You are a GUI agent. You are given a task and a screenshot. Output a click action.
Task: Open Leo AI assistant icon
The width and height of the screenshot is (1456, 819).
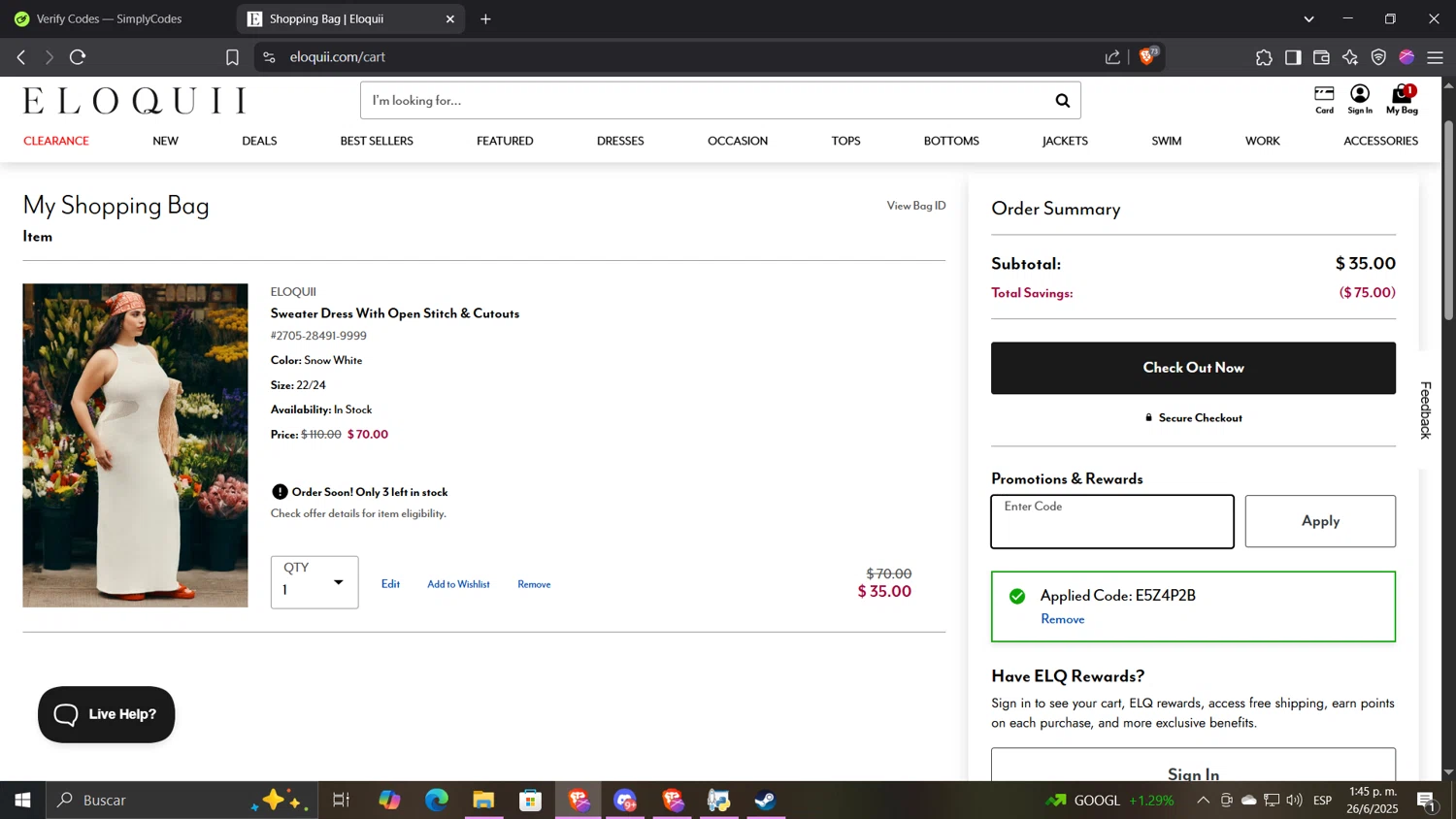[1350, 57]
